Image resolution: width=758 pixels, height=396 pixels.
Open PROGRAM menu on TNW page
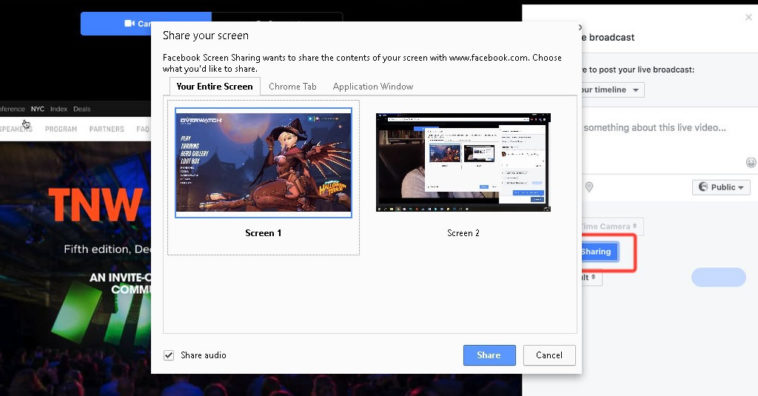61,129
